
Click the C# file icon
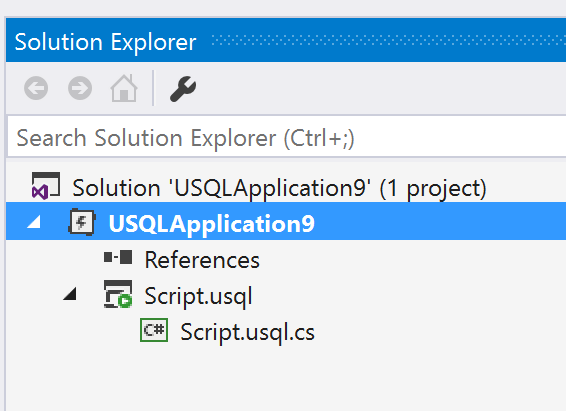154,330
